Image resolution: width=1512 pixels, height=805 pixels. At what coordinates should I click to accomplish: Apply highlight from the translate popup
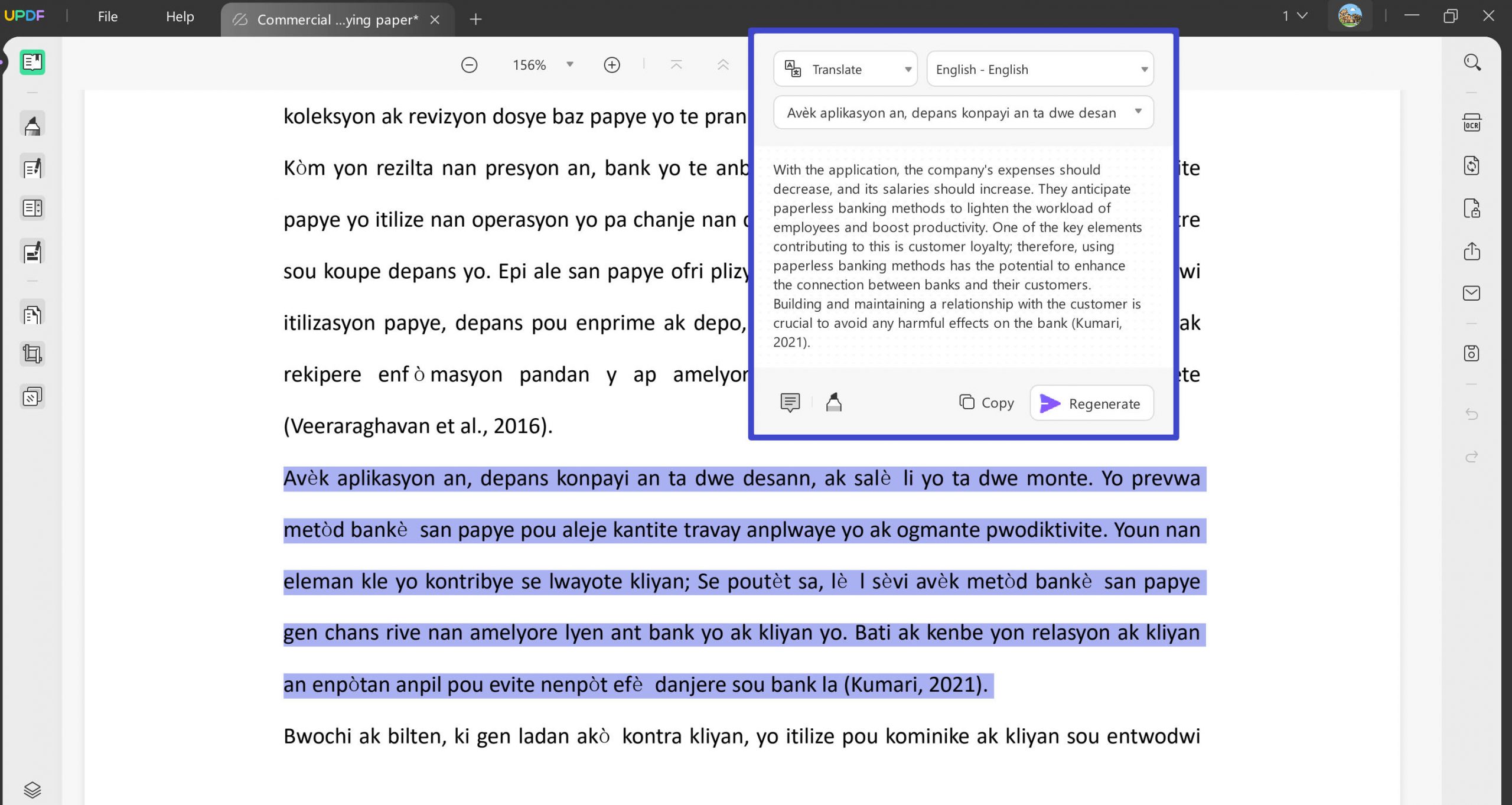click(x=834, y=403)
